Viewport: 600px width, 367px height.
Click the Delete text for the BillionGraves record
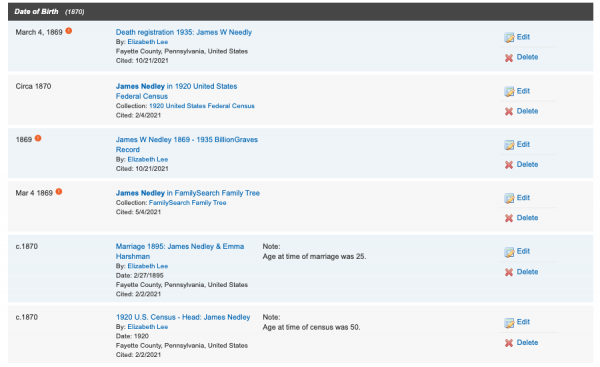[527, 164]
